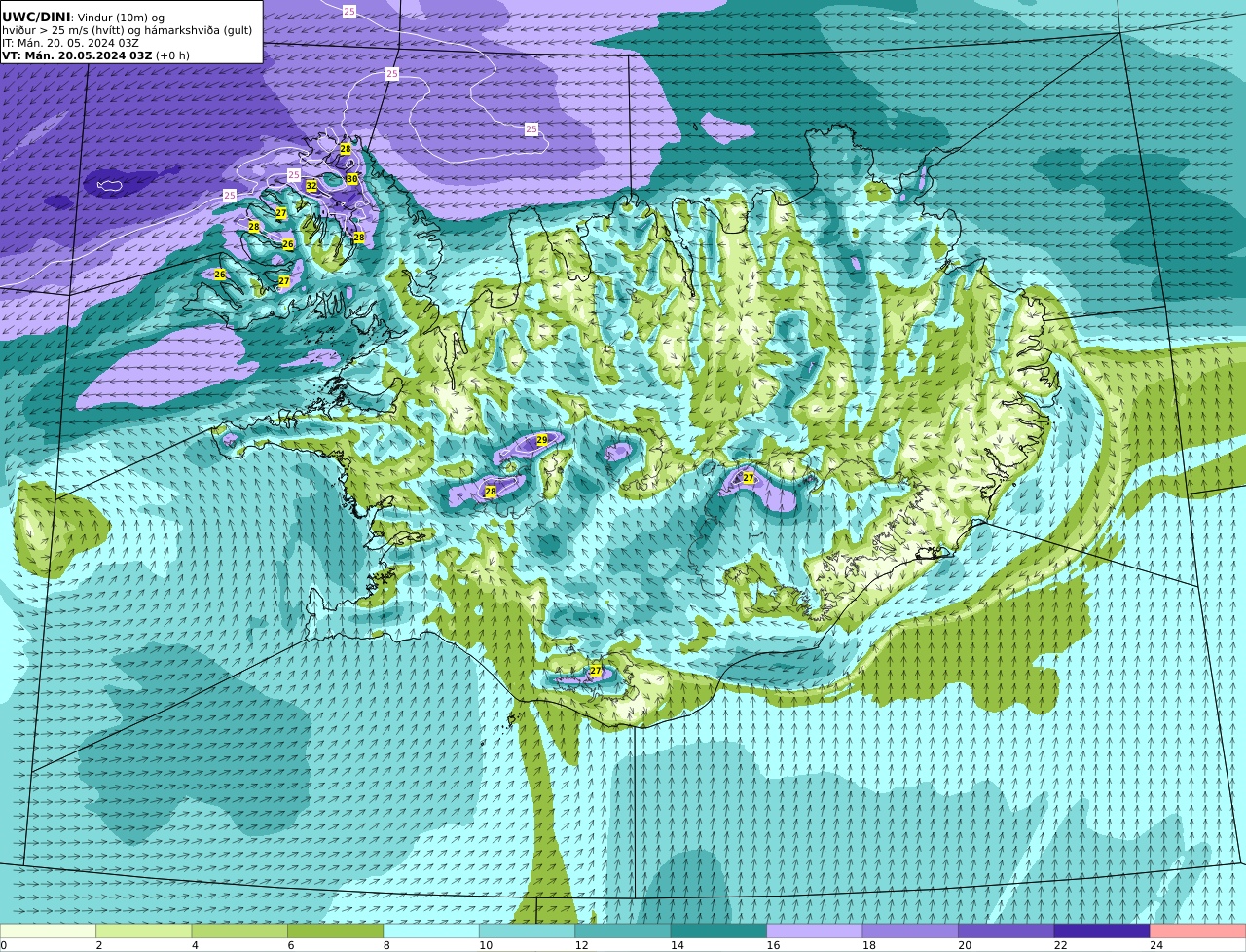Screen dimensions: 1246x952
Task: Click the 'UWC/DINI' title text
Action: click(36, 17)
